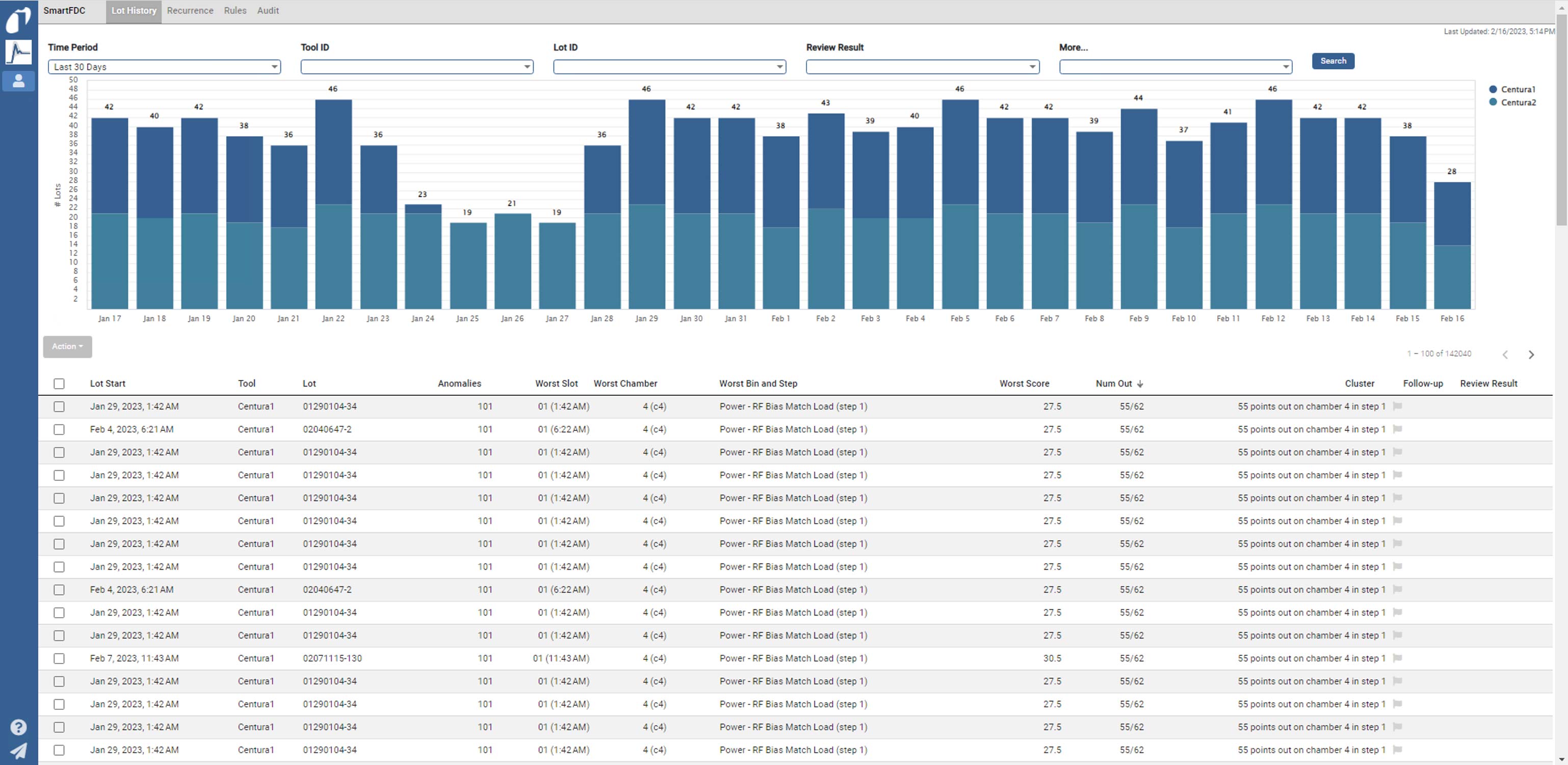Open the Rules tab
The width and height of the screenshot is (1568, 765).
[235, 11]
